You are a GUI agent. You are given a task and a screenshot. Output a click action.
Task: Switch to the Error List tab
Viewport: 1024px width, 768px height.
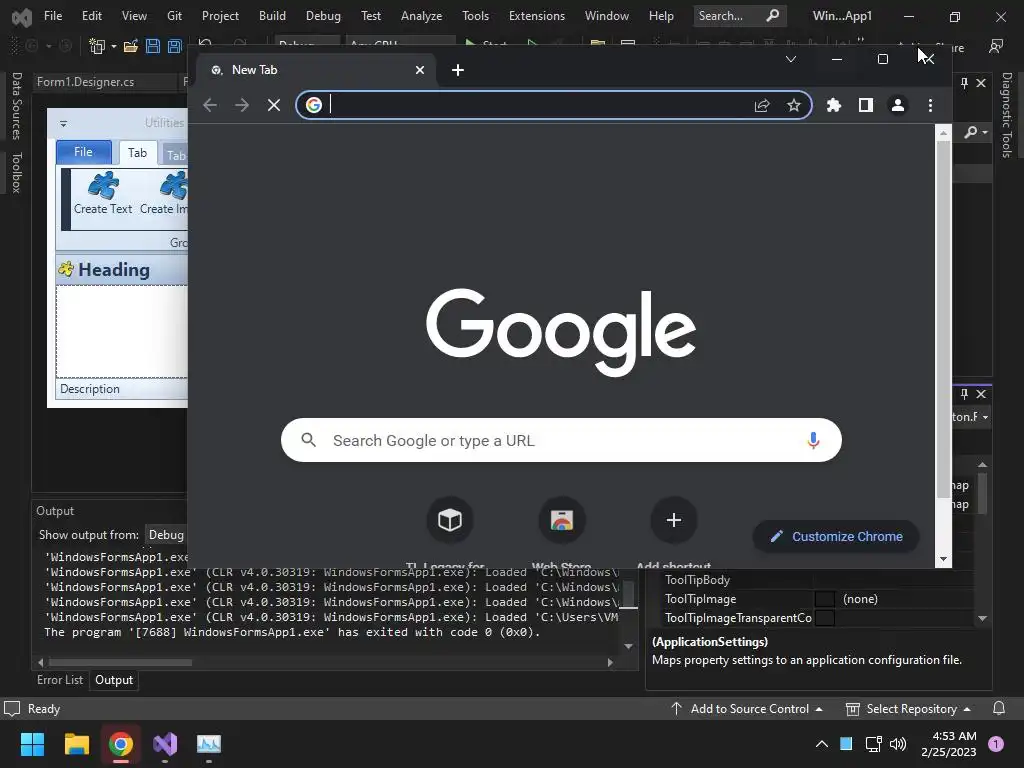coord(59,680)
